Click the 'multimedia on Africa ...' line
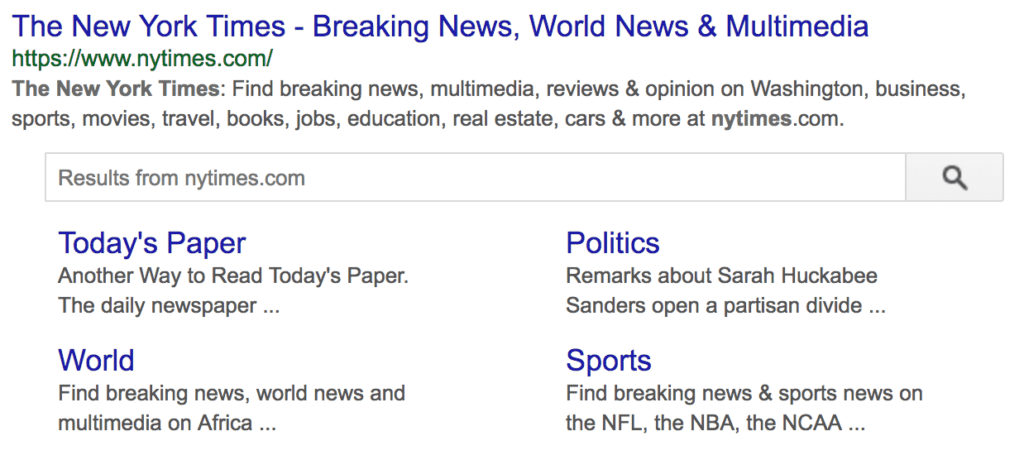 [x=167, y=423]
